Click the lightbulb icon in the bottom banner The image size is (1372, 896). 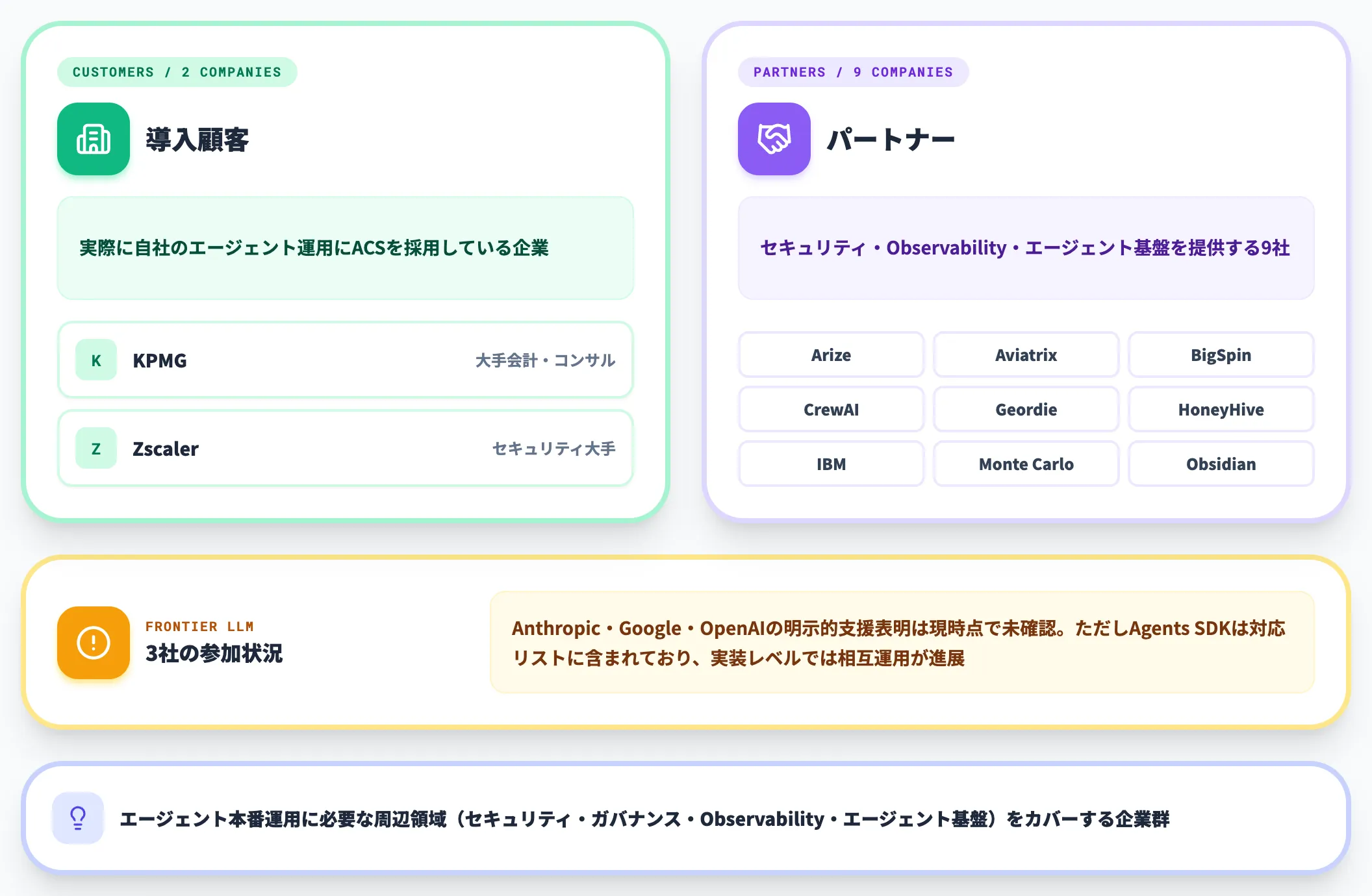[78, 818]
